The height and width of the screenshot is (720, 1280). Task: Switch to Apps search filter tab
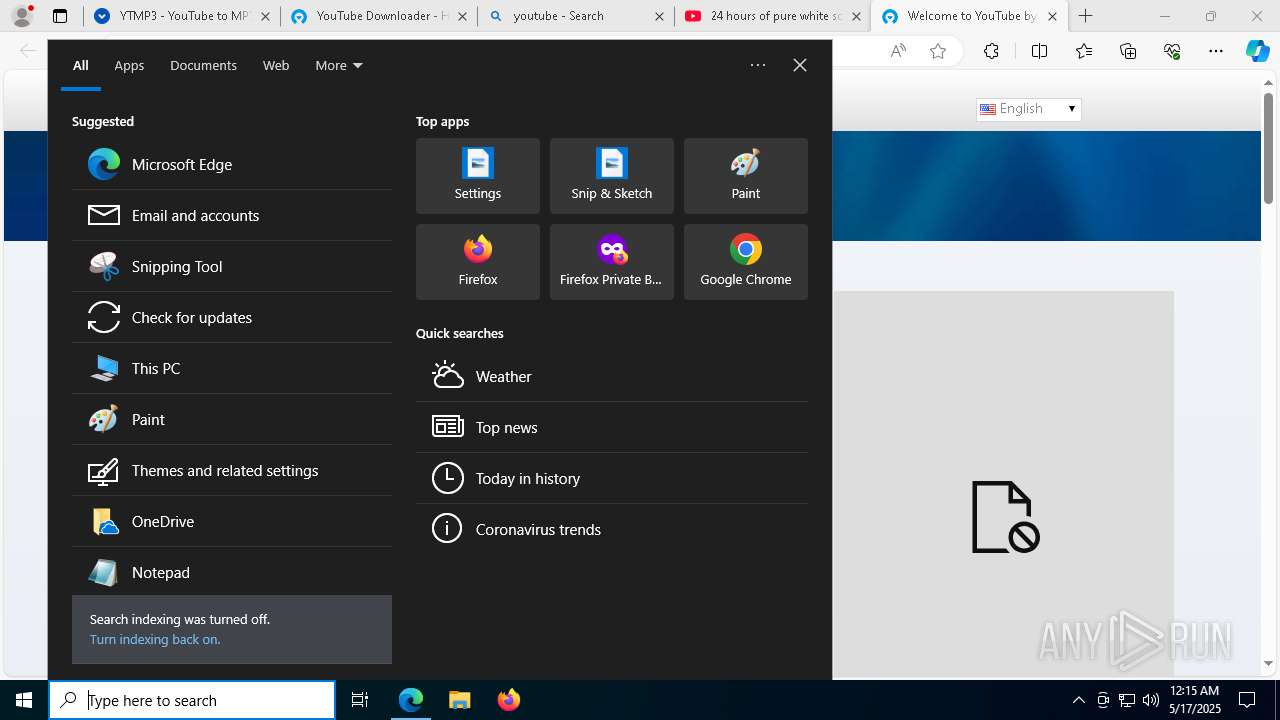tap(129, 65)
